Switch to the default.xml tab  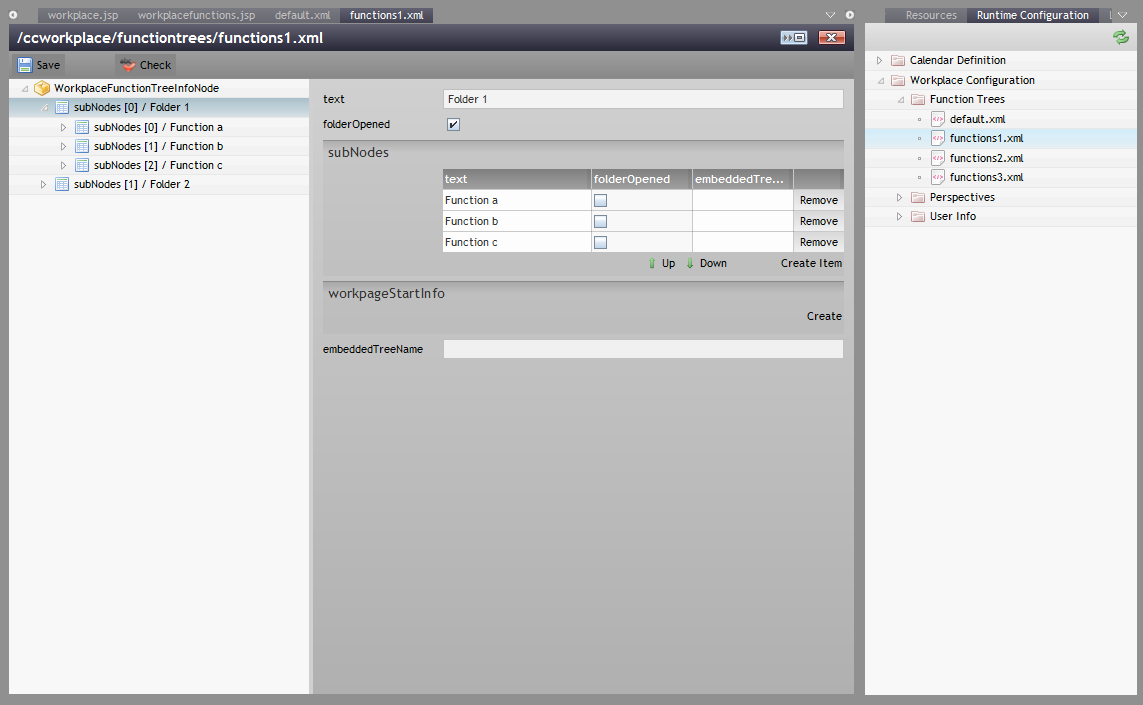point(302,16)
